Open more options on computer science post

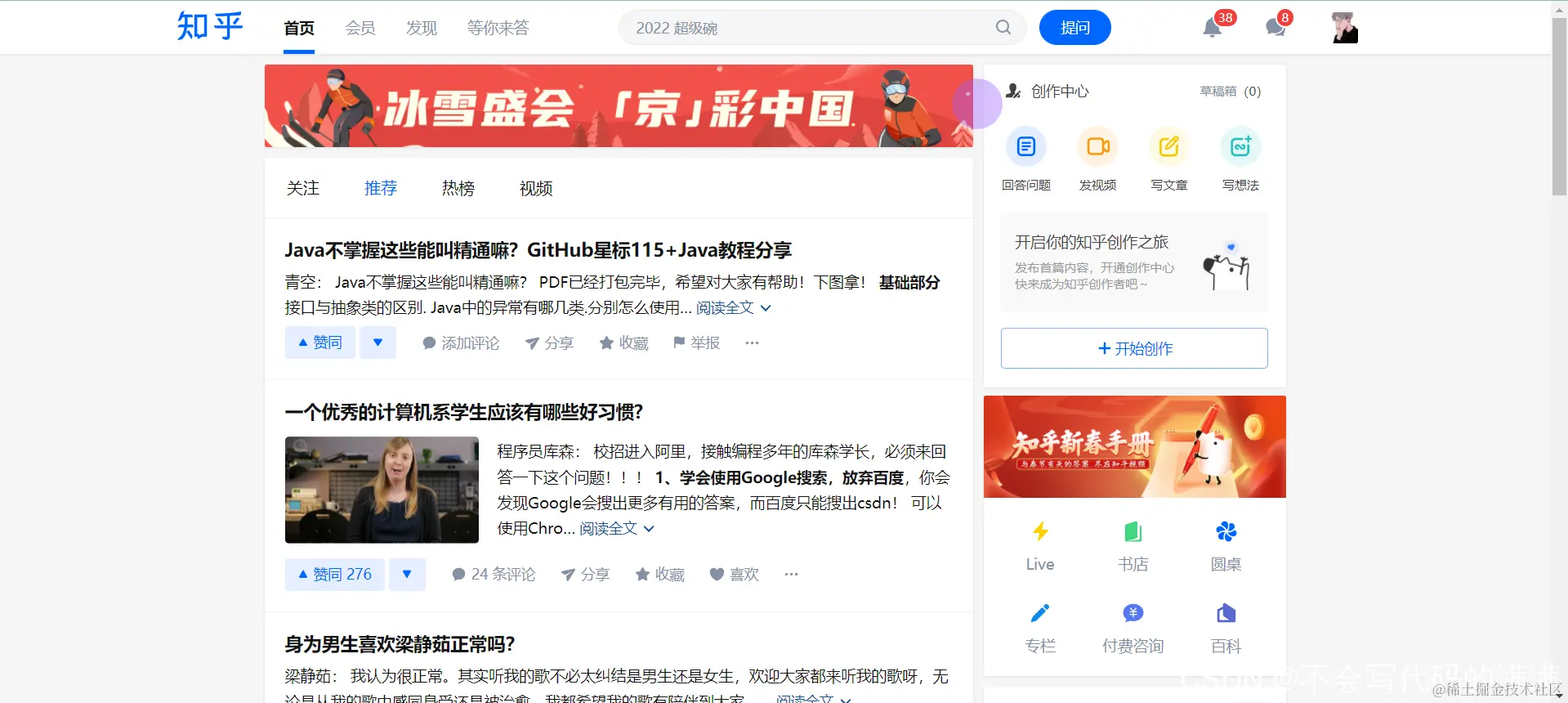(x=791, y=574)
